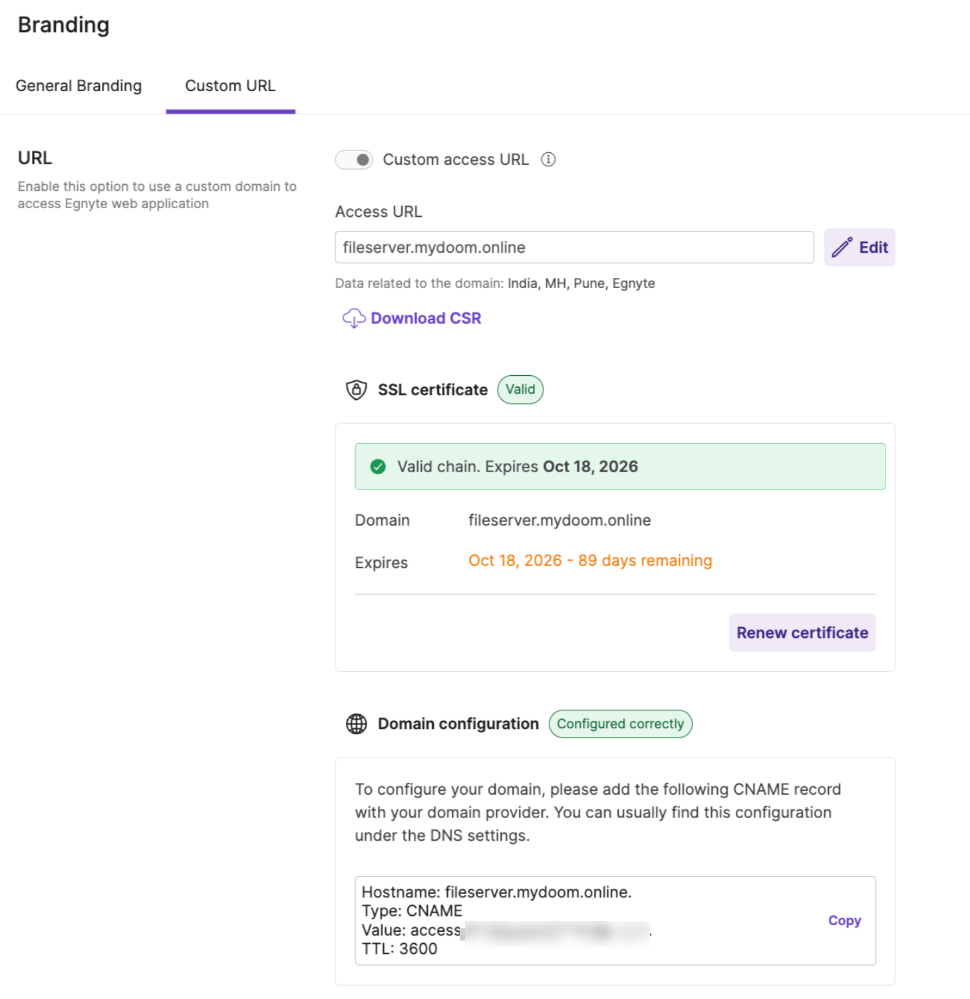
Task: Click the Branding page heading
Action: click(x=64, y=25)
